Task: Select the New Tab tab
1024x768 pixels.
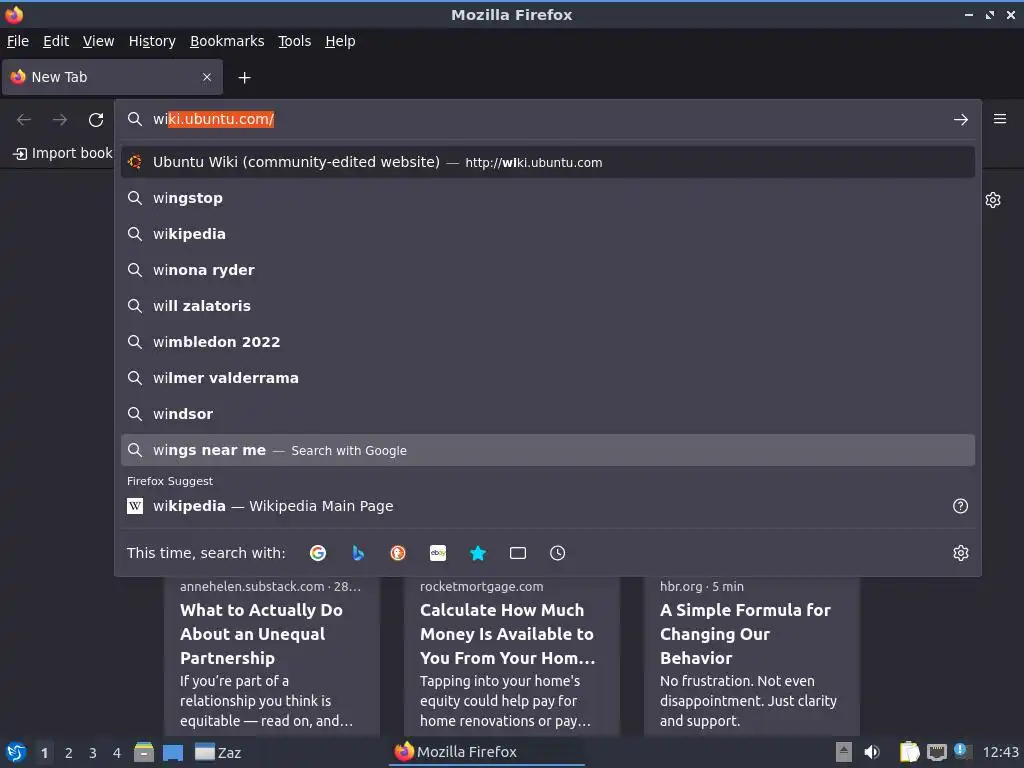Action: tap(112, 77)
